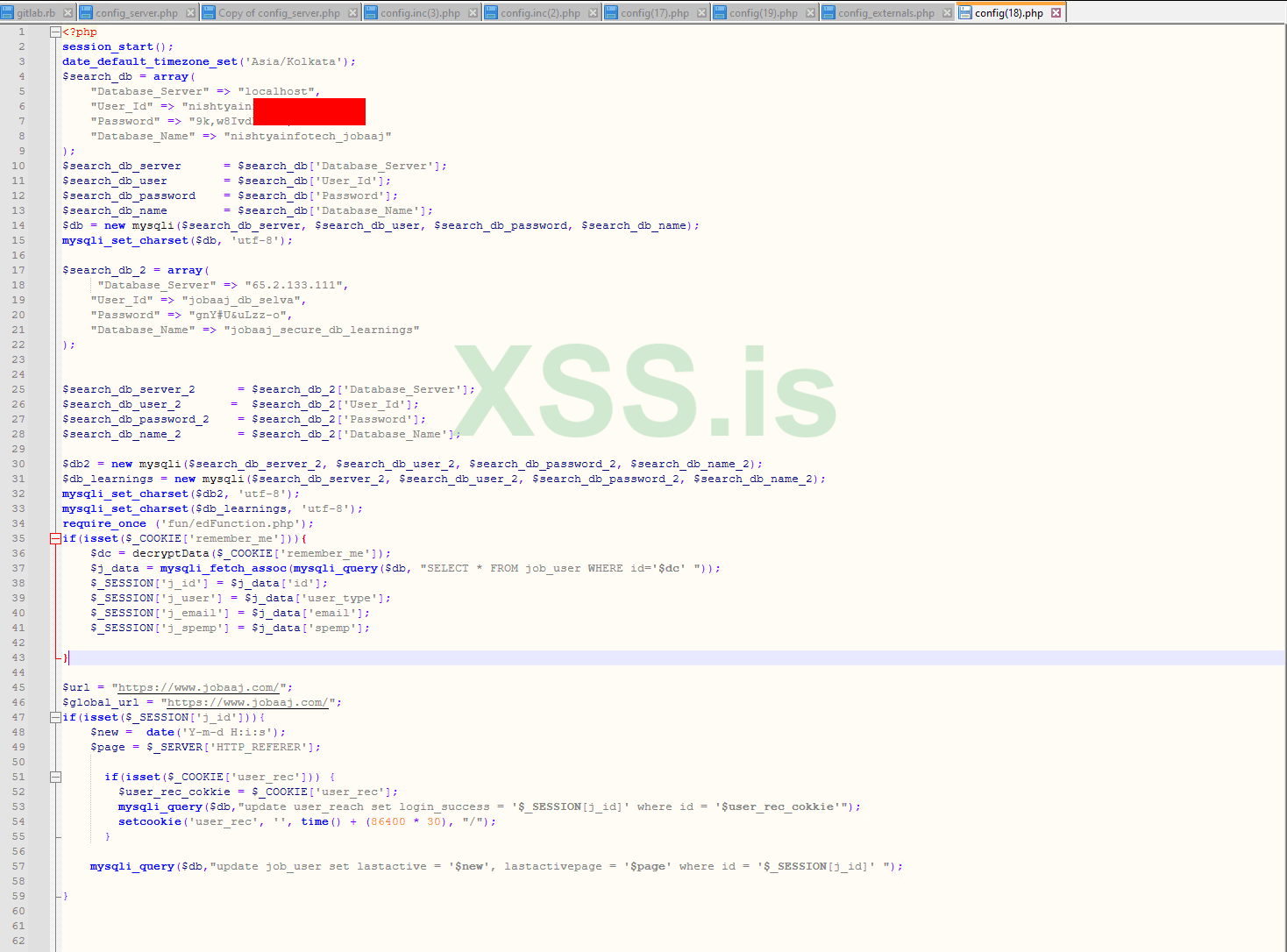Click line number 30 in the margin
Viewport: 1287px width, 952px height.
tap(18, 464)
